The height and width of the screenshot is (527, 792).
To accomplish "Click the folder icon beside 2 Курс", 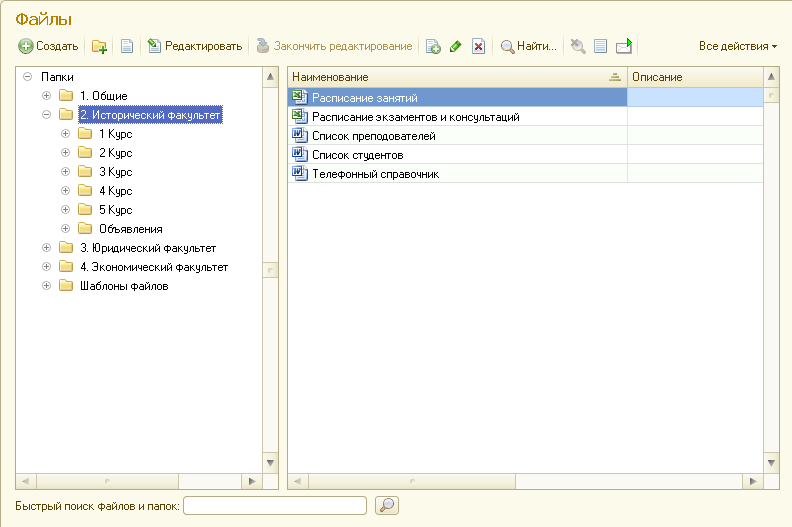I will [x=85, y=153].
